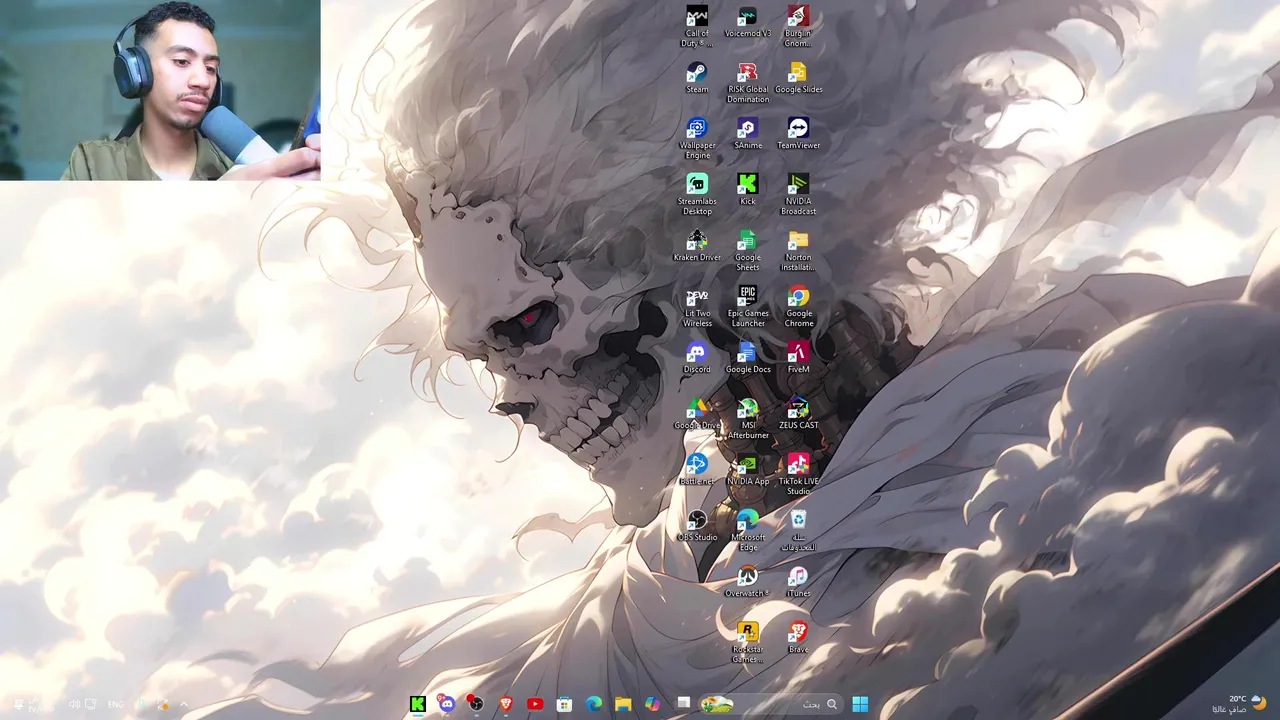Open Rockstar Games Launcher desktop shortcut
Screen dimensions: 1280x720
pos(748,643)
